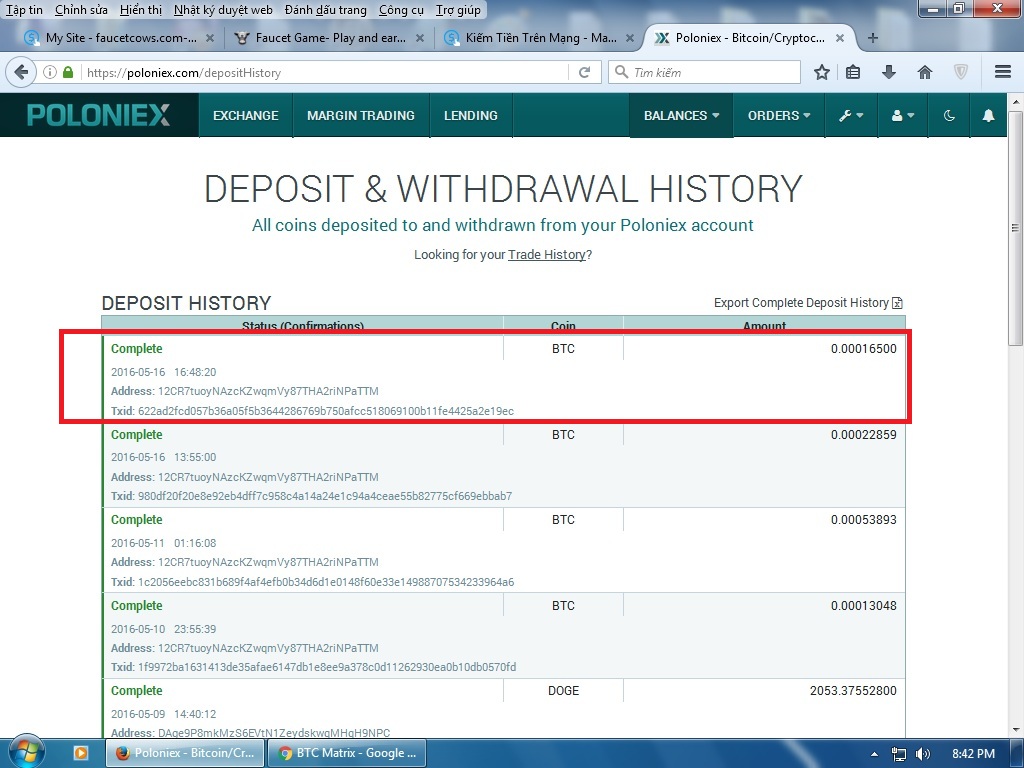This screenshot has height=768, width=1024.
Task: Open a new tab with plus button
Action: point(872,38)
